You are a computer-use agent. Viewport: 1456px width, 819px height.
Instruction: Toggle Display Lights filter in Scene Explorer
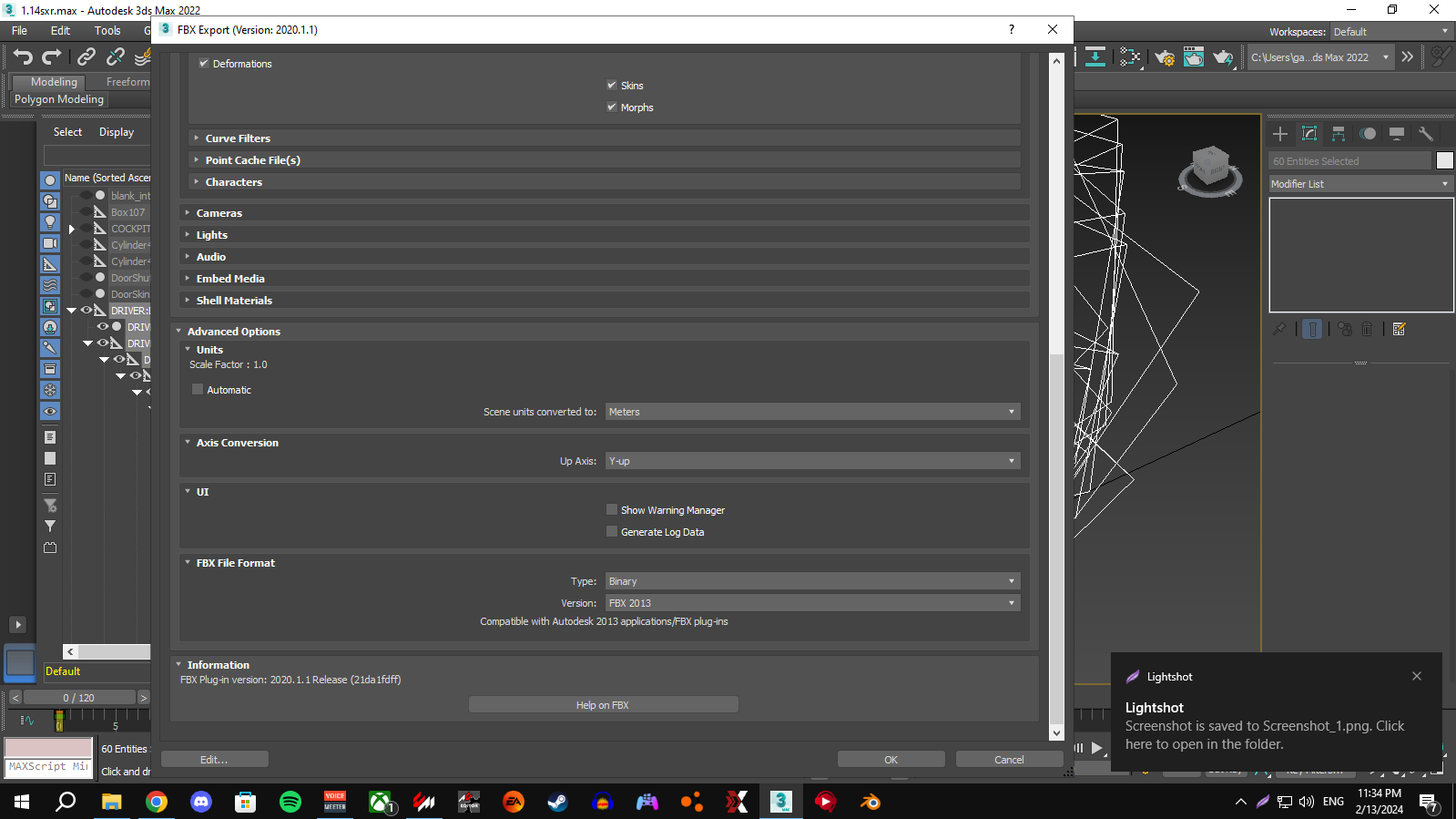pyautogui.click(x=50, y=222)
